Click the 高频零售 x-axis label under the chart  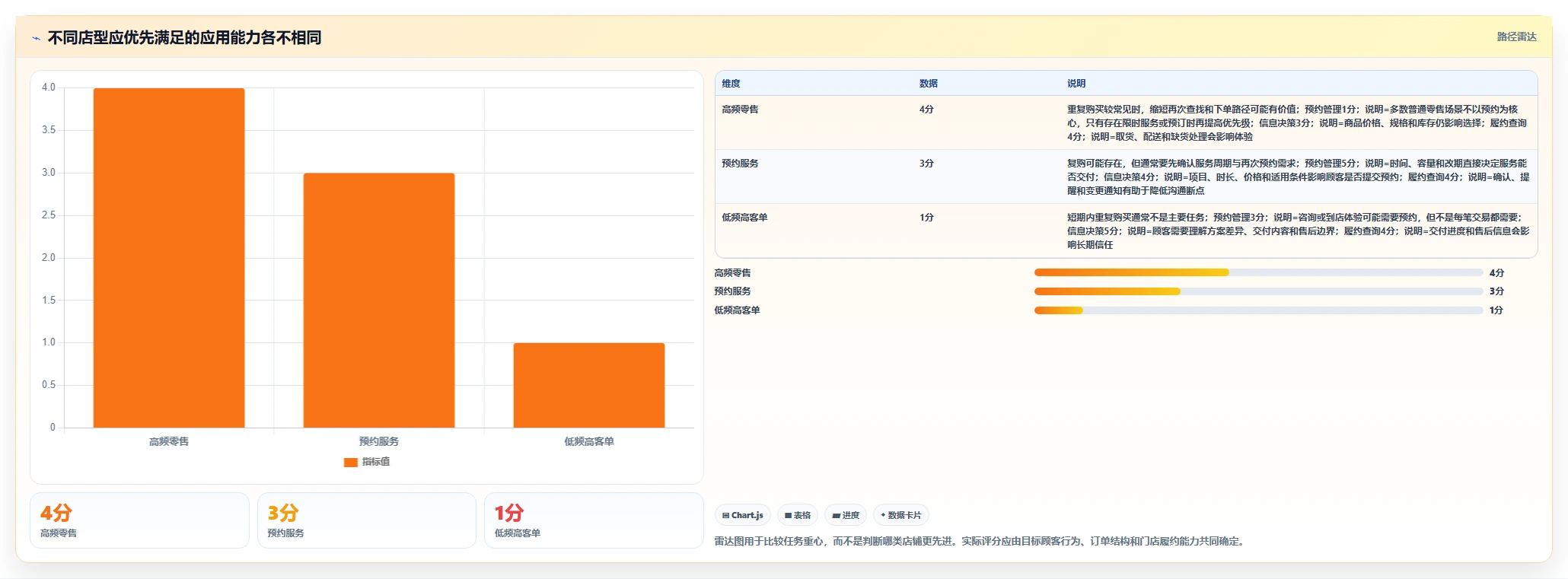(169, 441)
